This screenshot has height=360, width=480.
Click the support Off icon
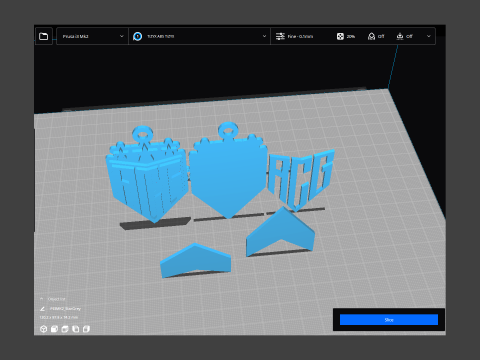click(x=371, y=36)
